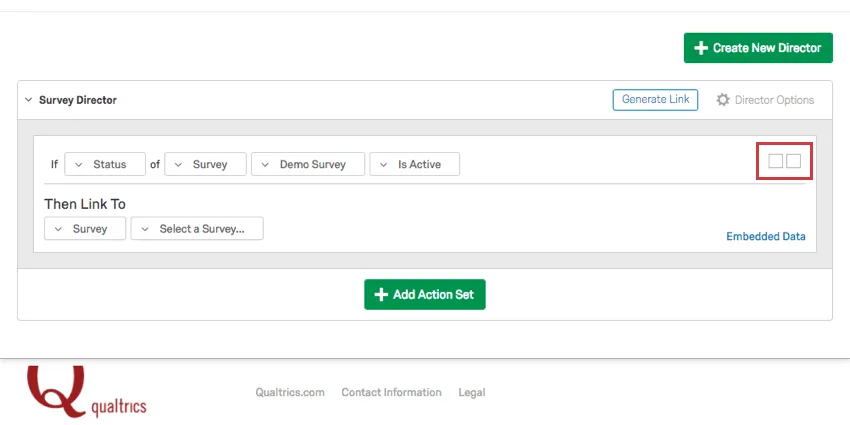Click the plus icon on Add Action Set
850x425 pixels.
point(380,295)
